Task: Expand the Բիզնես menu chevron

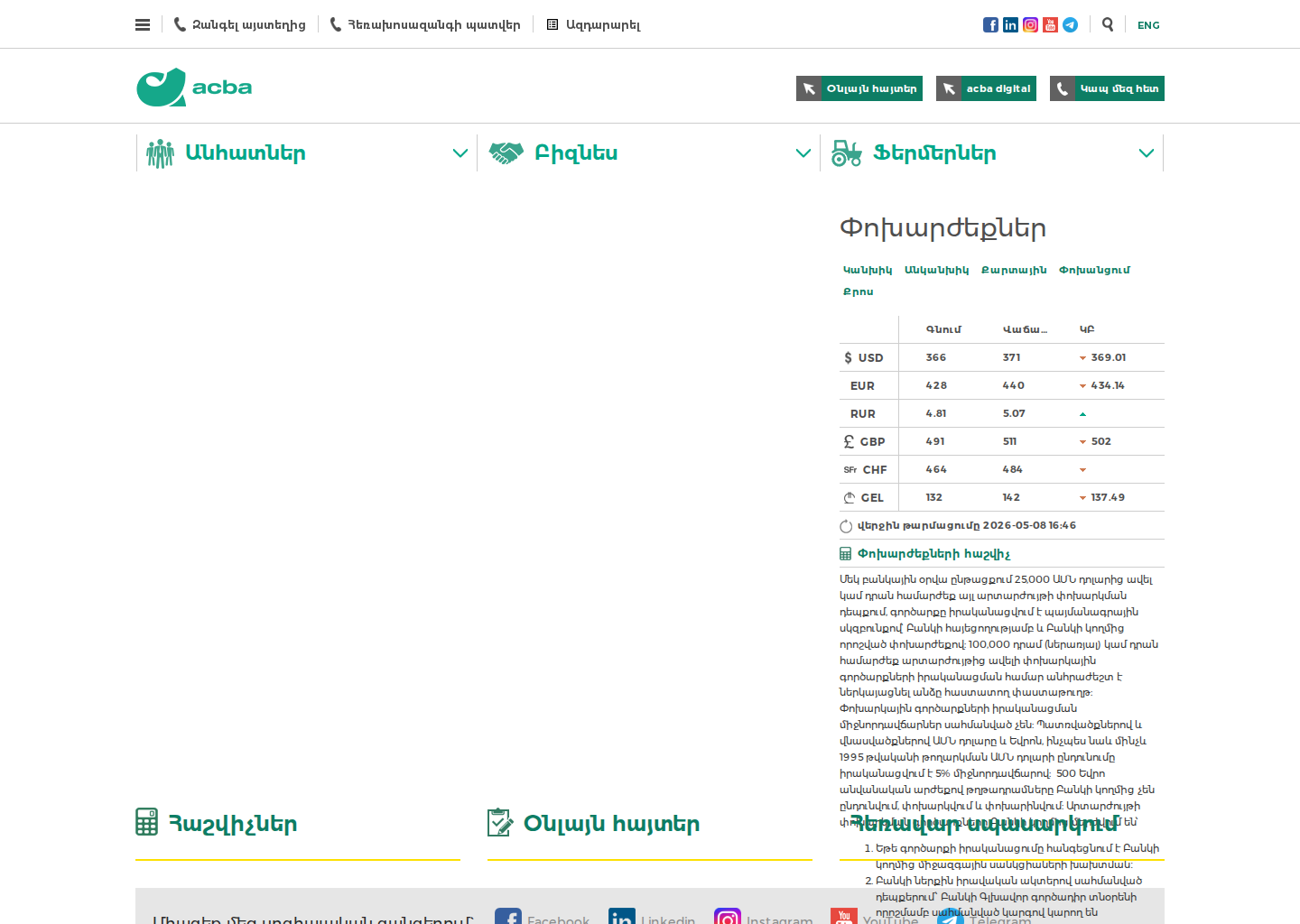Action: (x=803, y=153)
